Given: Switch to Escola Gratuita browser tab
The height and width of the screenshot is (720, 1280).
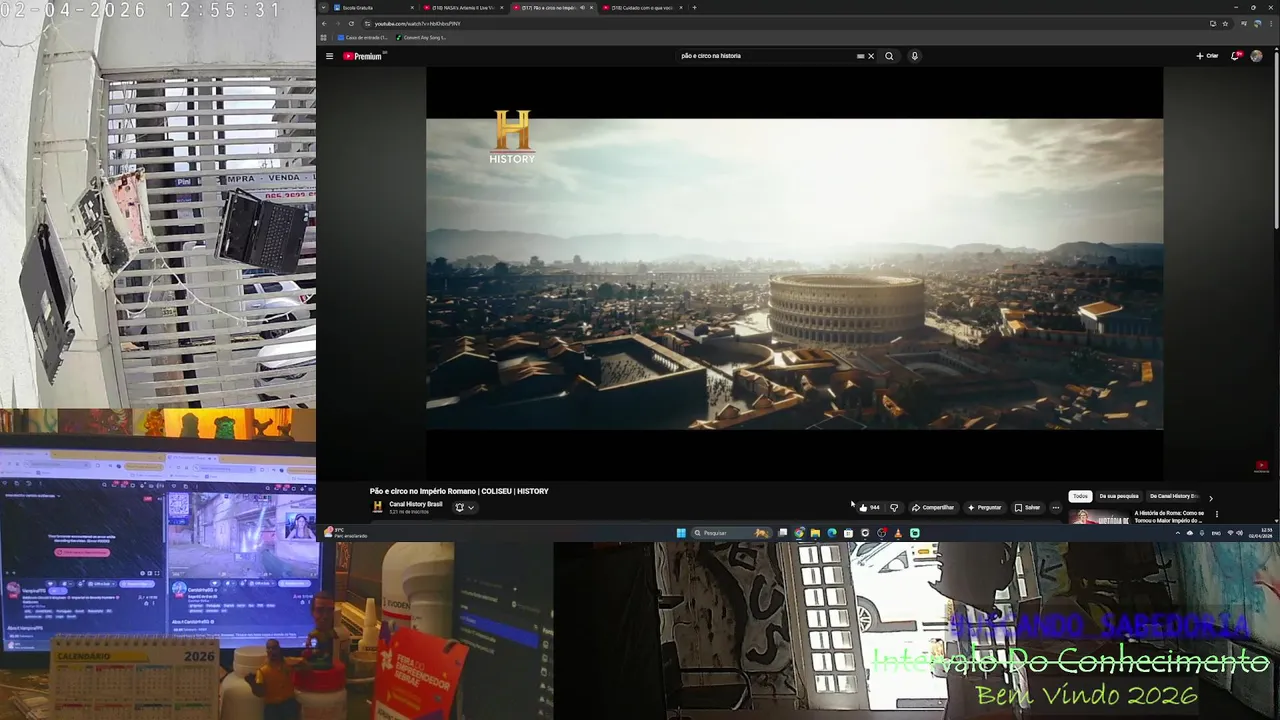Looking at the screenshot, I should (373, 7).
